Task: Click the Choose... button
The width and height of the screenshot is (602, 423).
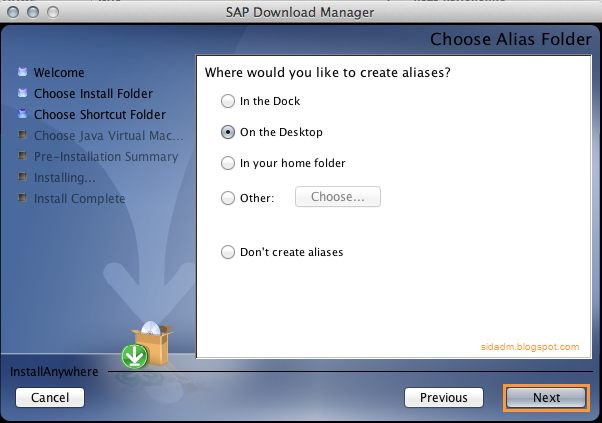Action: [338, 197]
